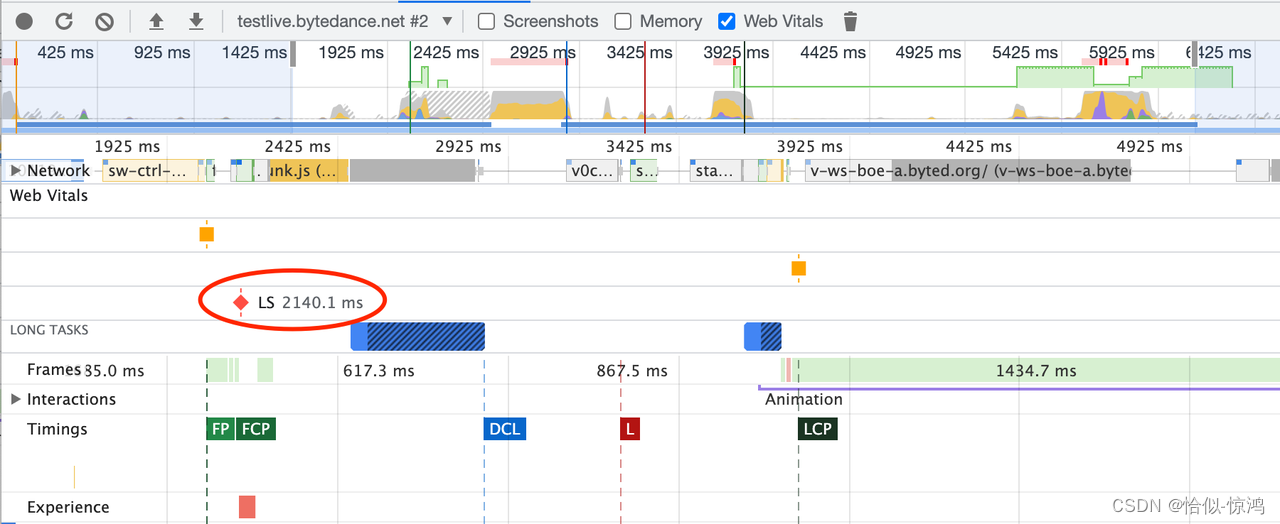This screenshot has width=1280, height=524.
Task: Click the red LS layout shift diamond
Action: point(240,302)
